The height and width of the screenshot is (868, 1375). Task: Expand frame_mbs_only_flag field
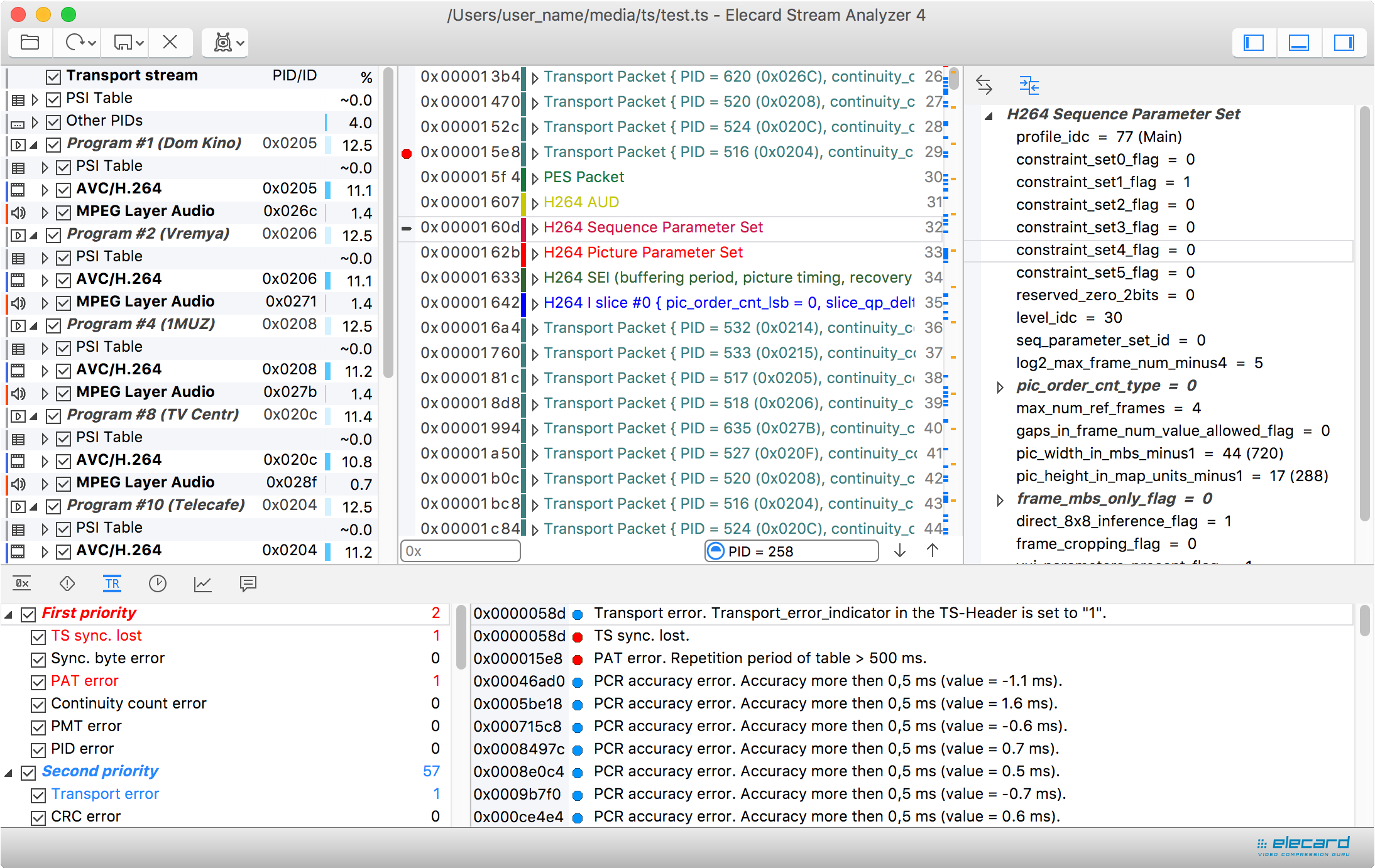tap(1000, 500)
